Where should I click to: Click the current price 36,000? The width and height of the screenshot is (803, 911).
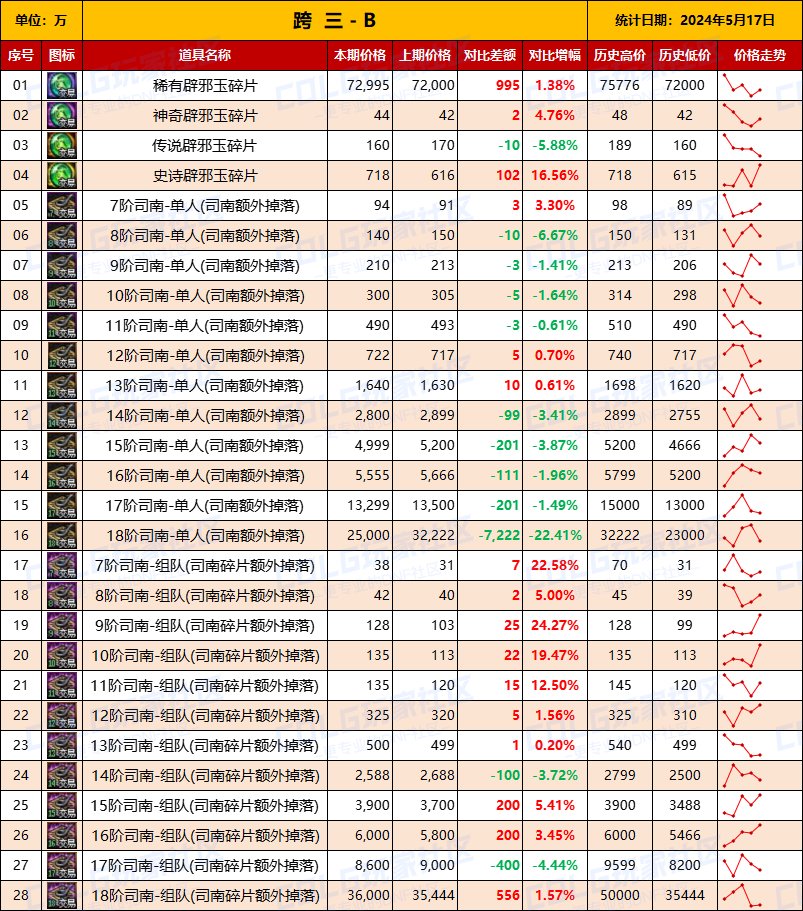[368, 895]
